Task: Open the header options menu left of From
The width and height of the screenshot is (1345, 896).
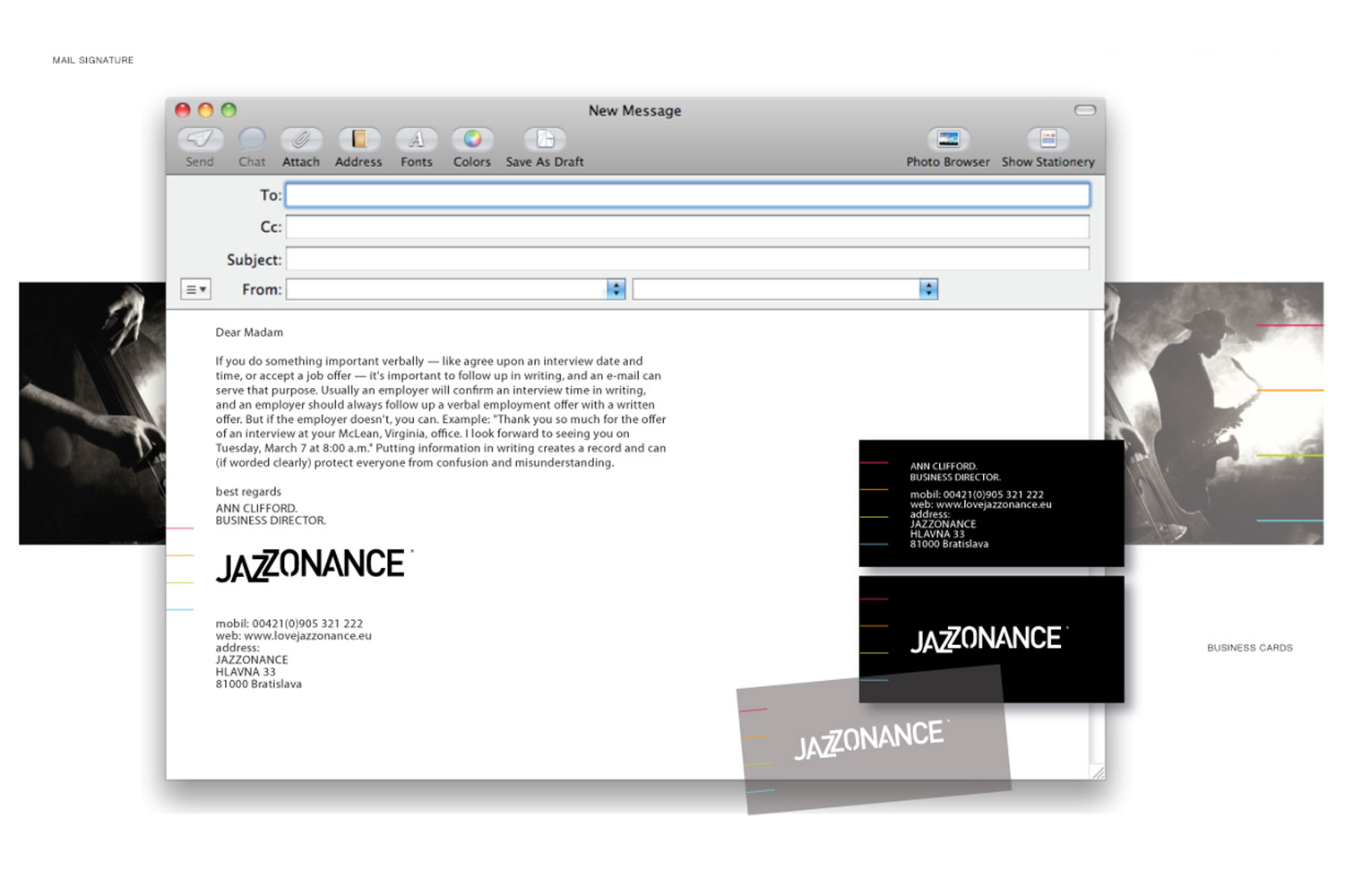Action: [195, 289]
